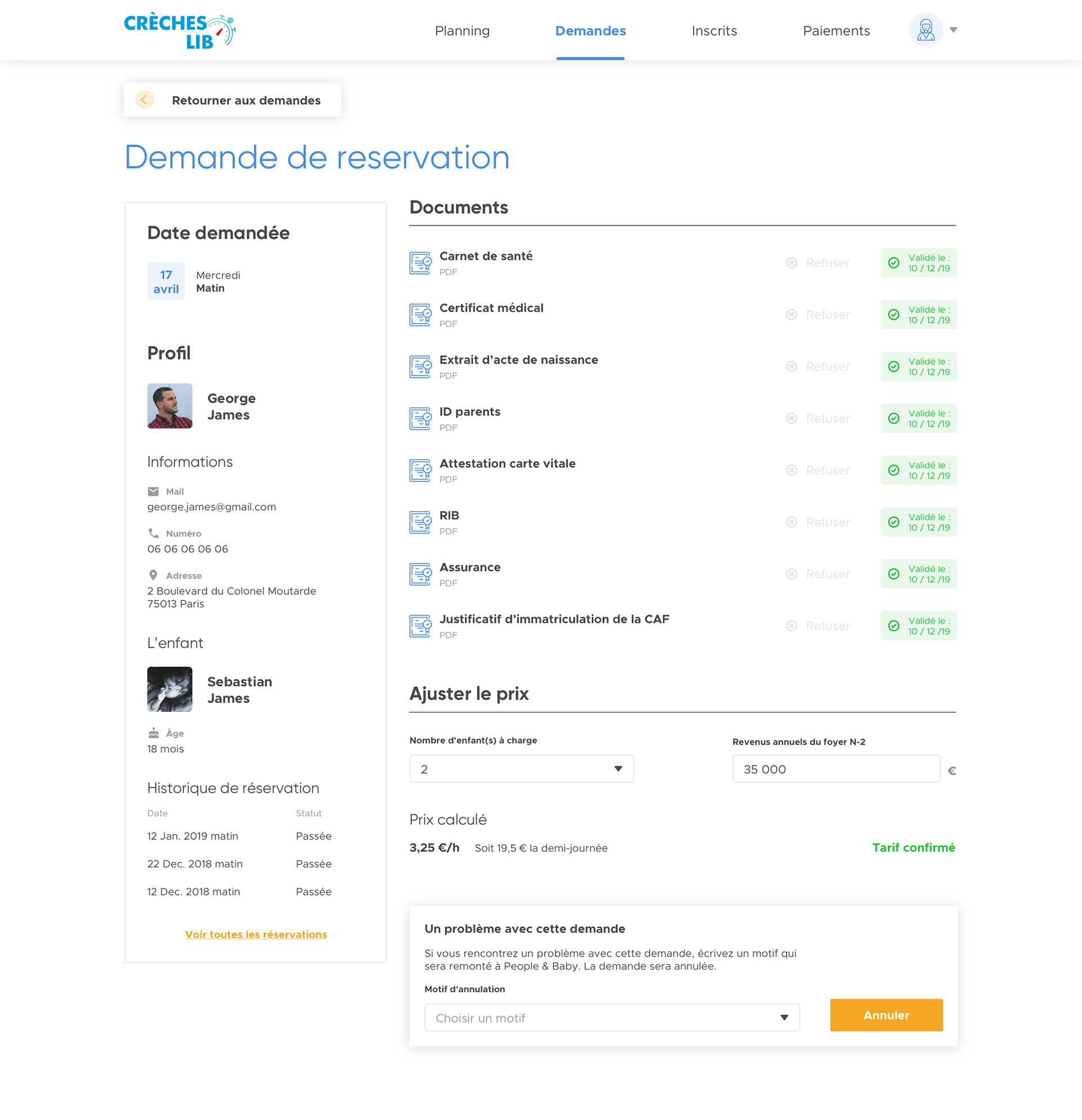Go to the Planning tab
This screenshot has height=1120, width=1082.
462,31
